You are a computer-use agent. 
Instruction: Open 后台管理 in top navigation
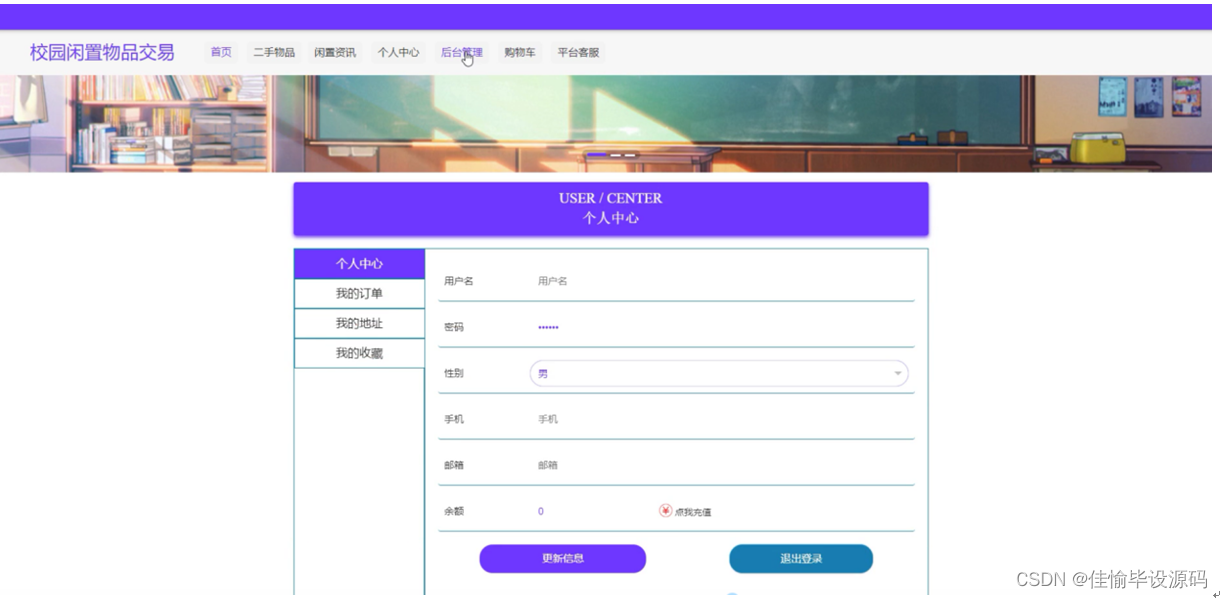point(461,52)
